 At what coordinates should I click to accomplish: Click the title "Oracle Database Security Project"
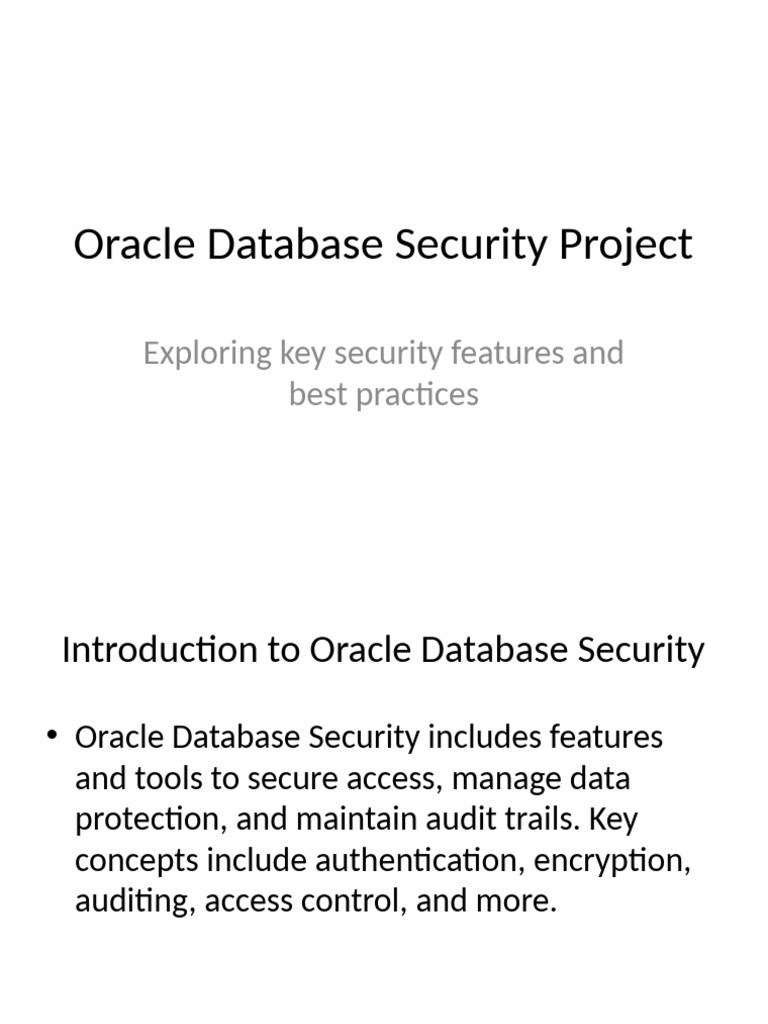[383, 245]
